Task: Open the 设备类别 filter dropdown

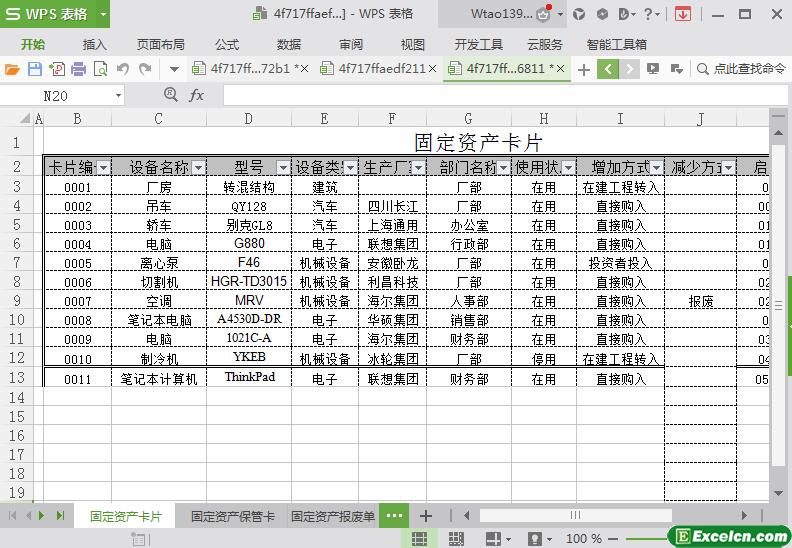Action: point(351,168)
